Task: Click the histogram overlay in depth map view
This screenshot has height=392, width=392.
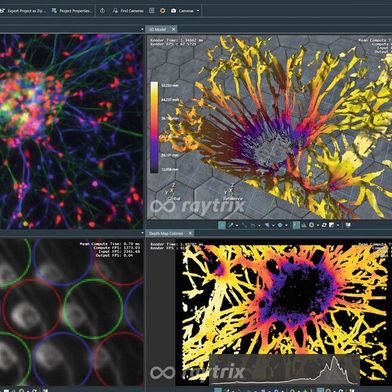Action: pyautogui.click(x=284, y=369)
